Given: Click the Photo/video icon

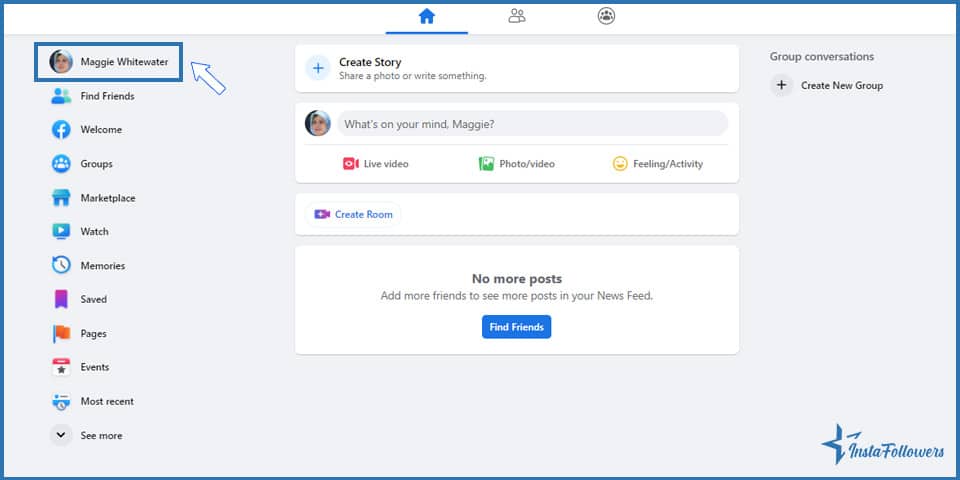Looking at the screenshot, I should coord(486,164).
